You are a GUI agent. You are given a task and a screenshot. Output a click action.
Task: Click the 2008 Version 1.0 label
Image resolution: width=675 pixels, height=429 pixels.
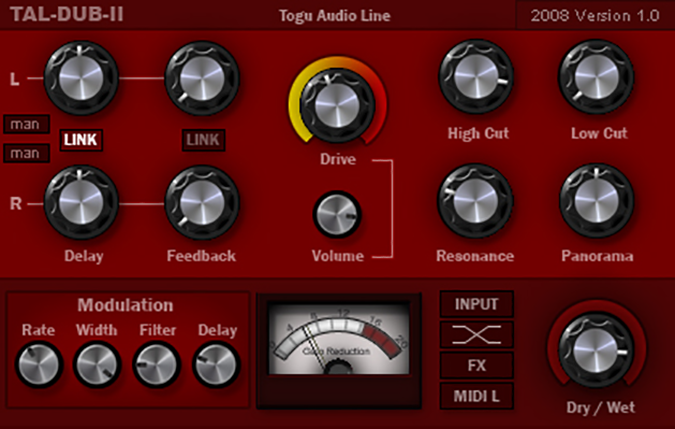tap(595, 15)
